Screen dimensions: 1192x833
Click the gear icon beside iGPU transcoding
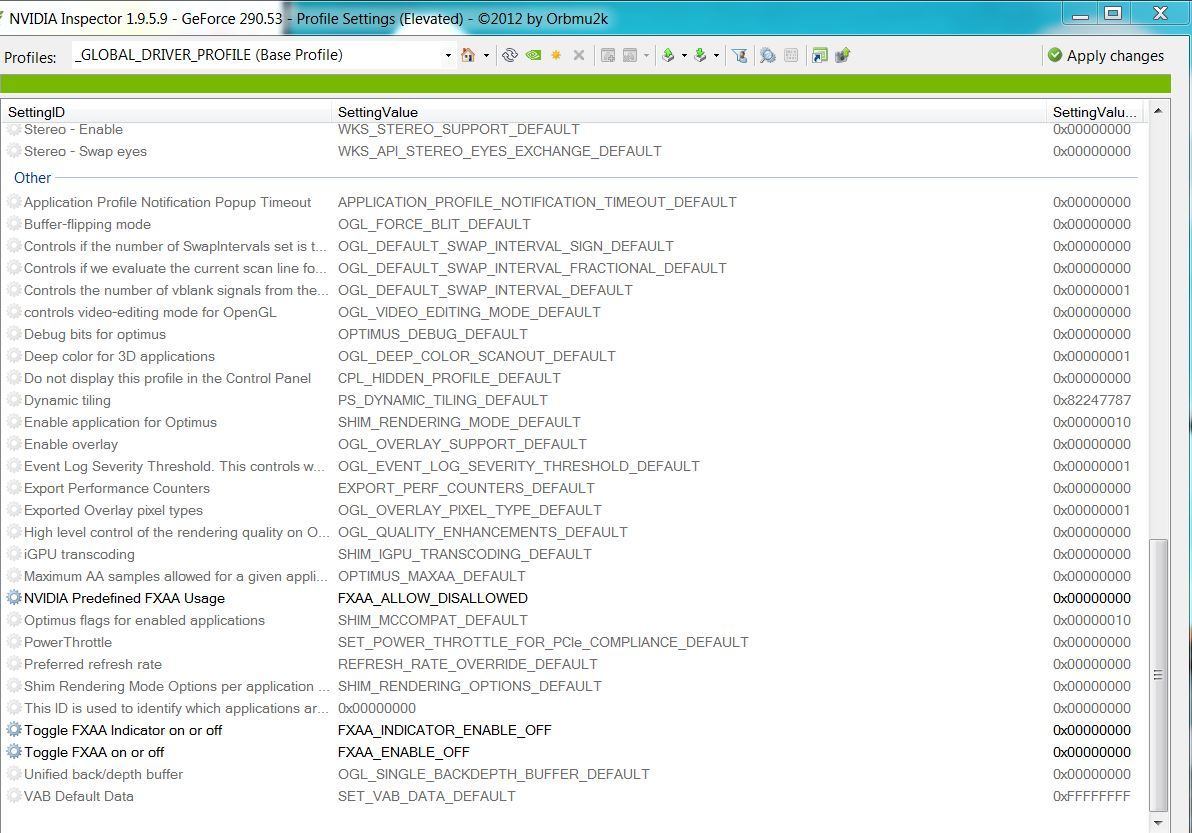(14, 553)
